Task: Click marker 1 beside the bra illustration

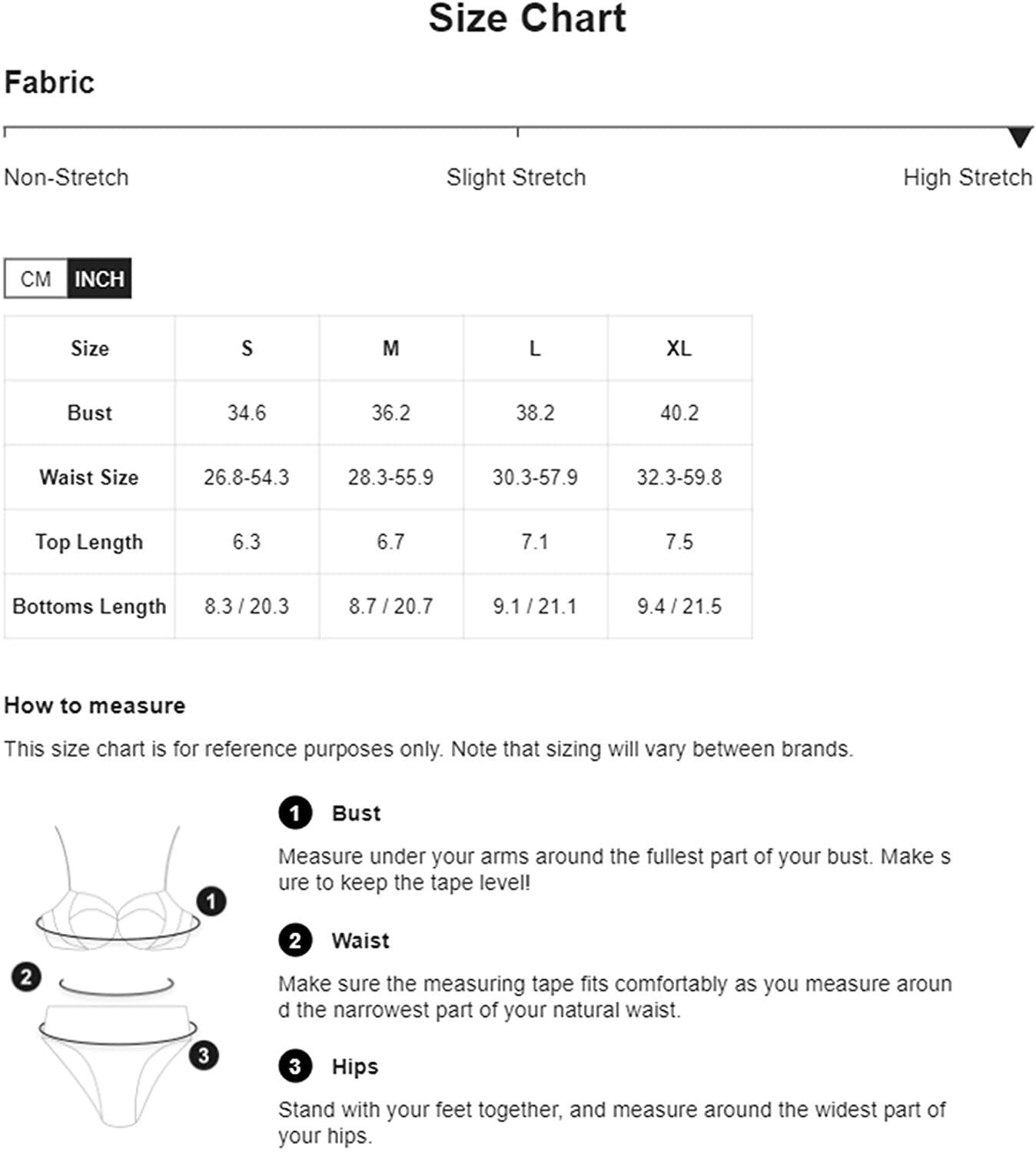Action: pyautogui.click(x=211, y=901)
